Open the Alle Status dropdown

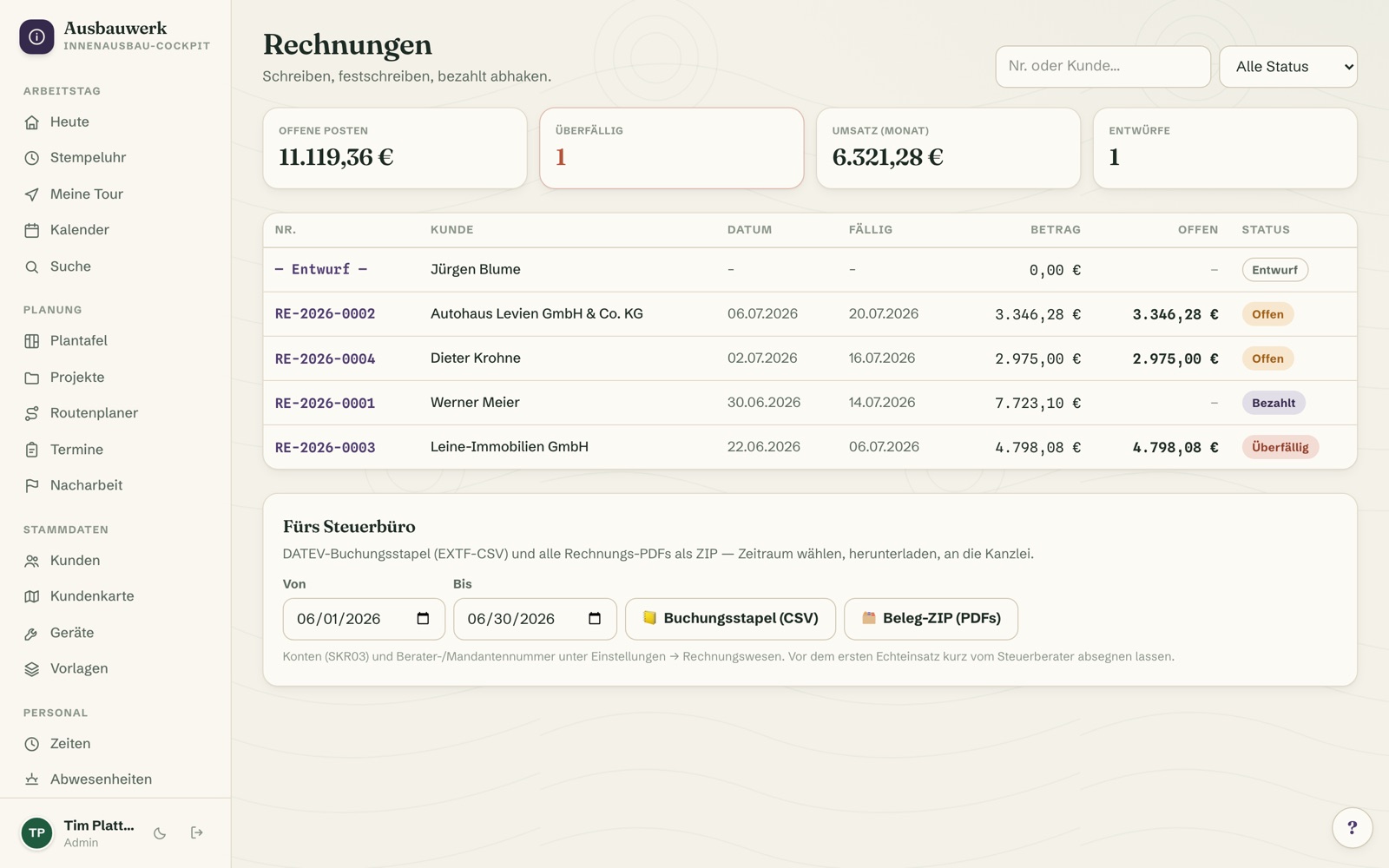(x=1288, y=67)
